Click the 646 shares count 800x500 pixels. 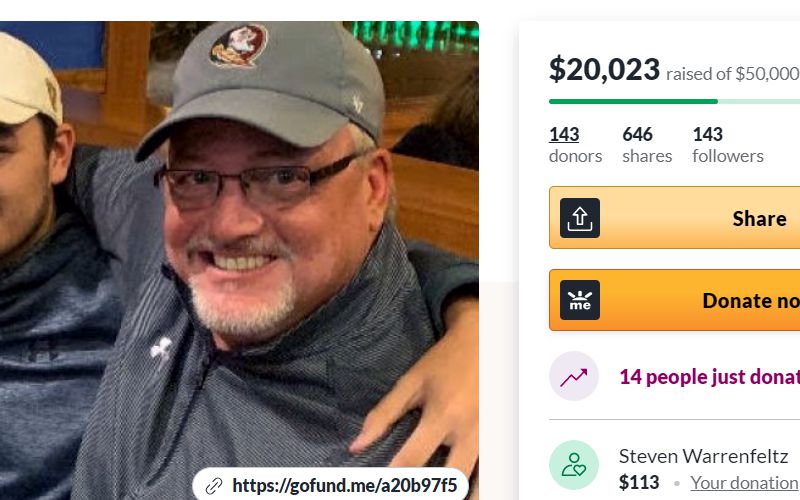647,145
